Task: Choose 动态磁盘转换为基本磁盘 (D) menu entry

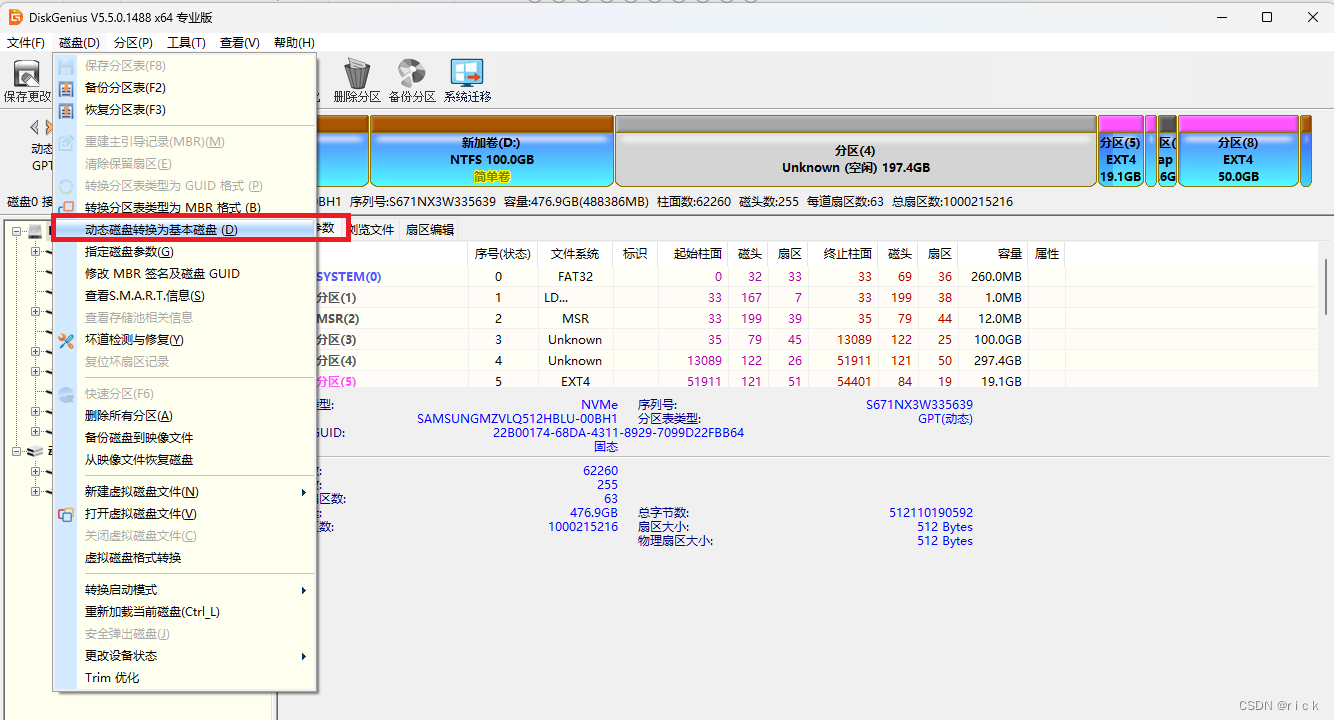Action: 185,230
